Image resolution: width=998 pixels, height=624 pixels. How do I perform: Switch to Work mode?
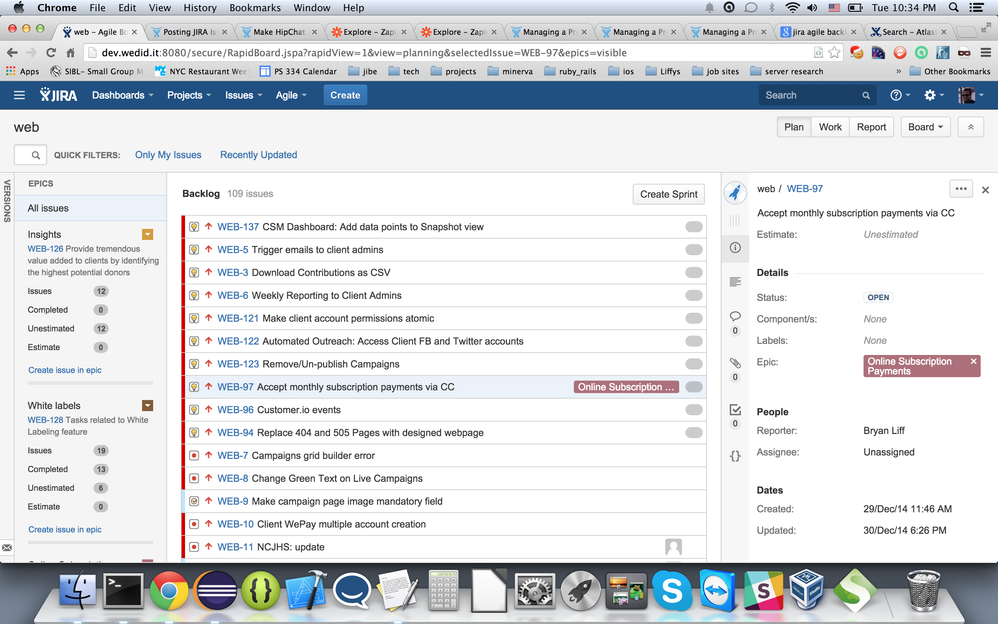(x=830, y=127)
